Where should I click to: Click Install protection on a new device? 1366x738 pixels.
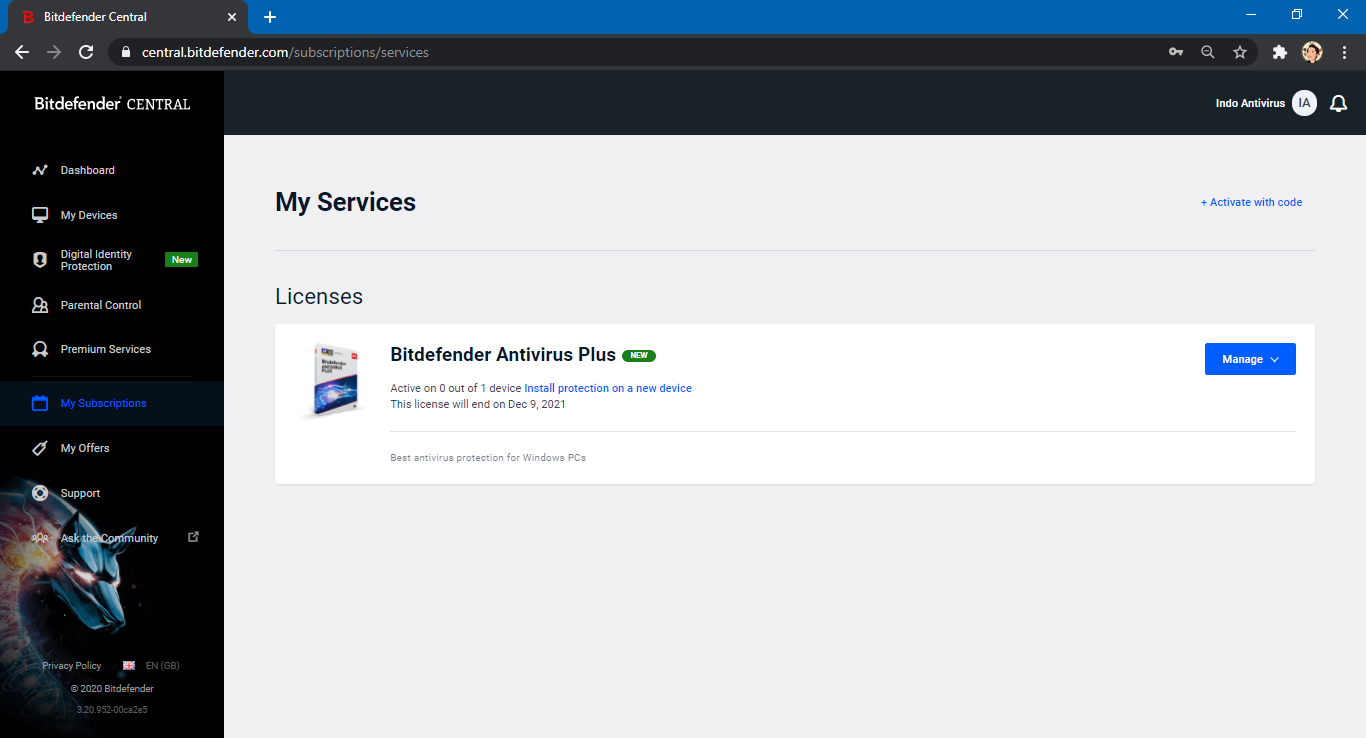pos(608,388)
